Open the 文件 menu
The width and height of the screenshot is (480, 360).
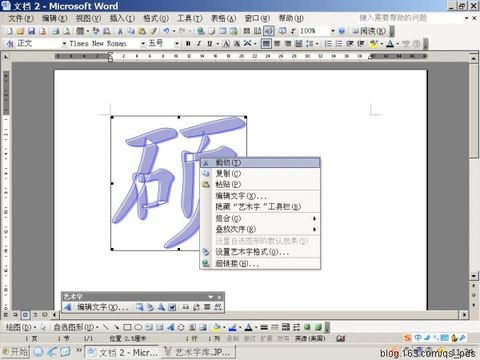(x=21, y=18)
